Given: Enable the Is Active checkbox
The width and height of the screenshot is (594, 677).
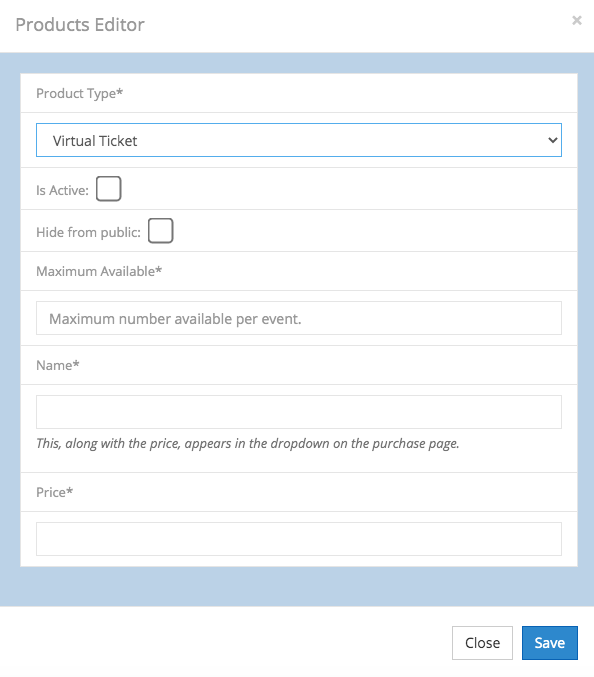Looking at the screenshot, I should tap(108, 189).
